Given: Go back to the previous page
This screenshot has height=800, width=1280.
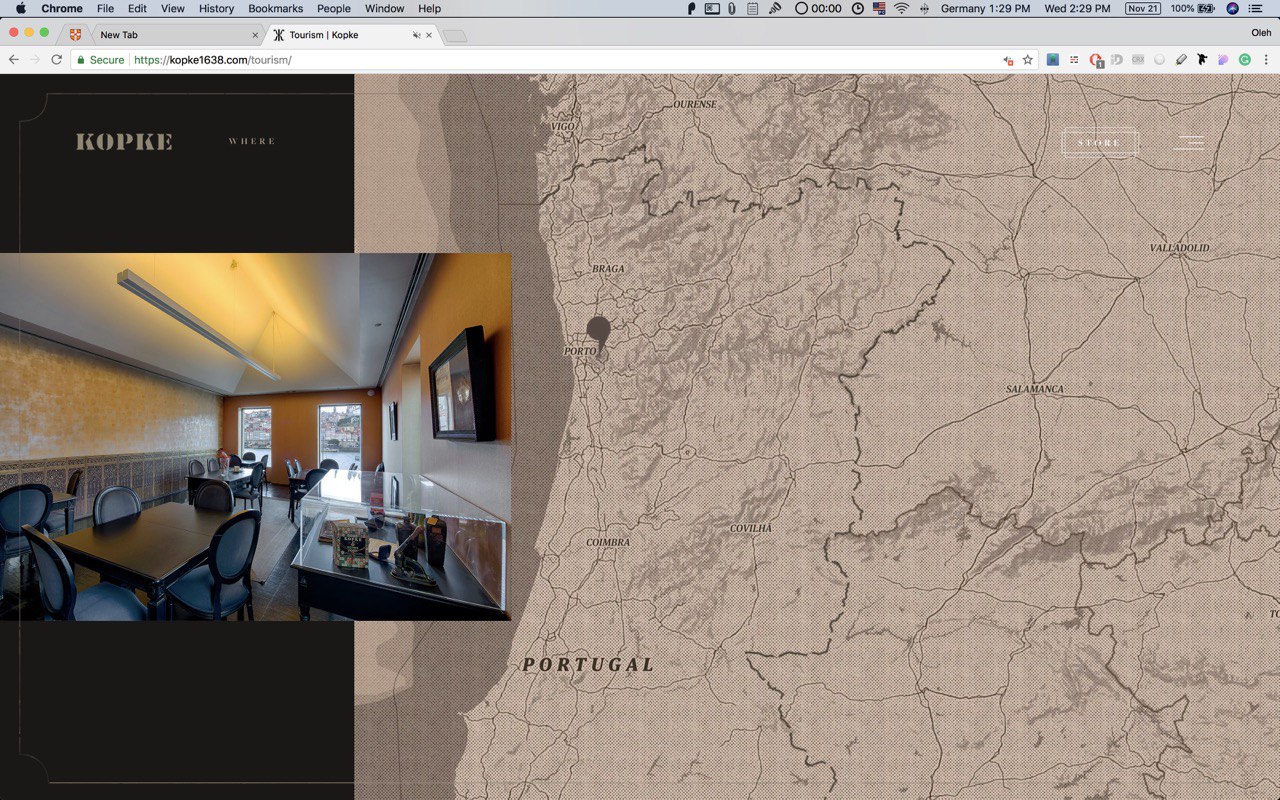Looking at the screenshot, I should pos(14,60).
